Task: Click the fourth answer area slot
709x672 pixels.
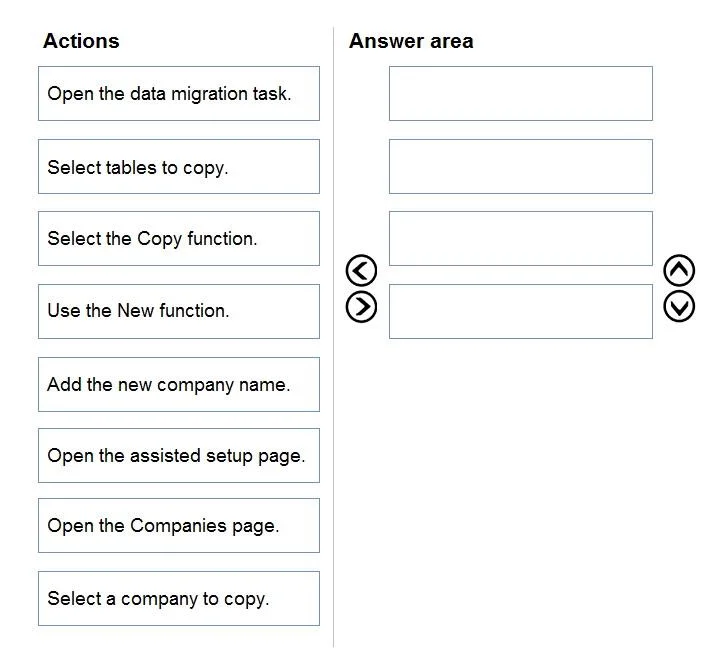Action: point(520,311)
